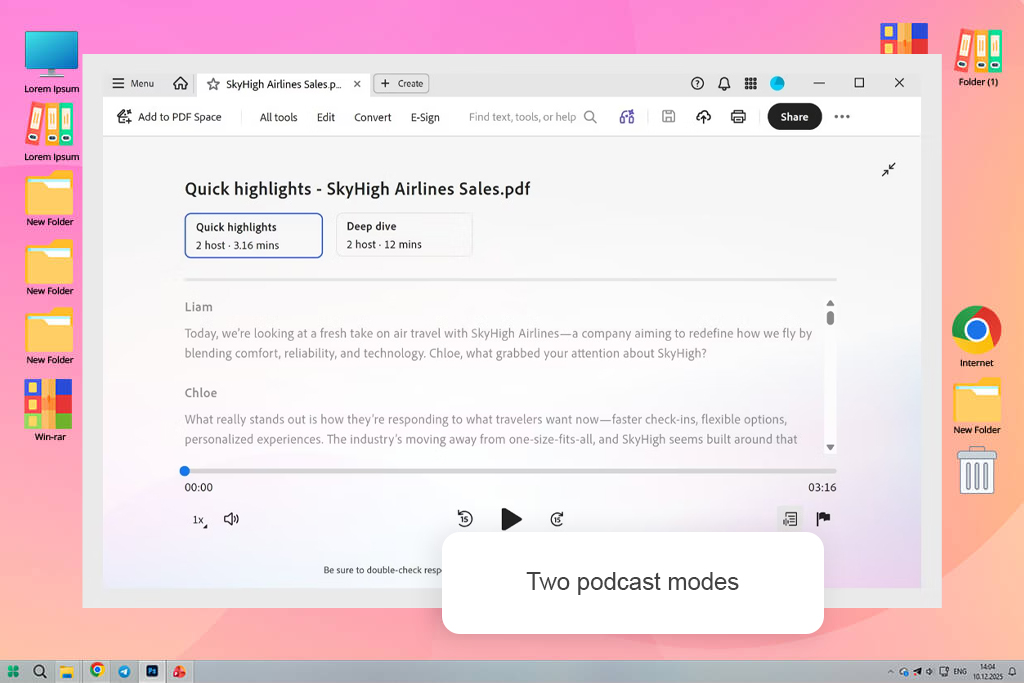Open taskbar search magnifier
The image size is (1024, 683).
[x=40, y=671]
